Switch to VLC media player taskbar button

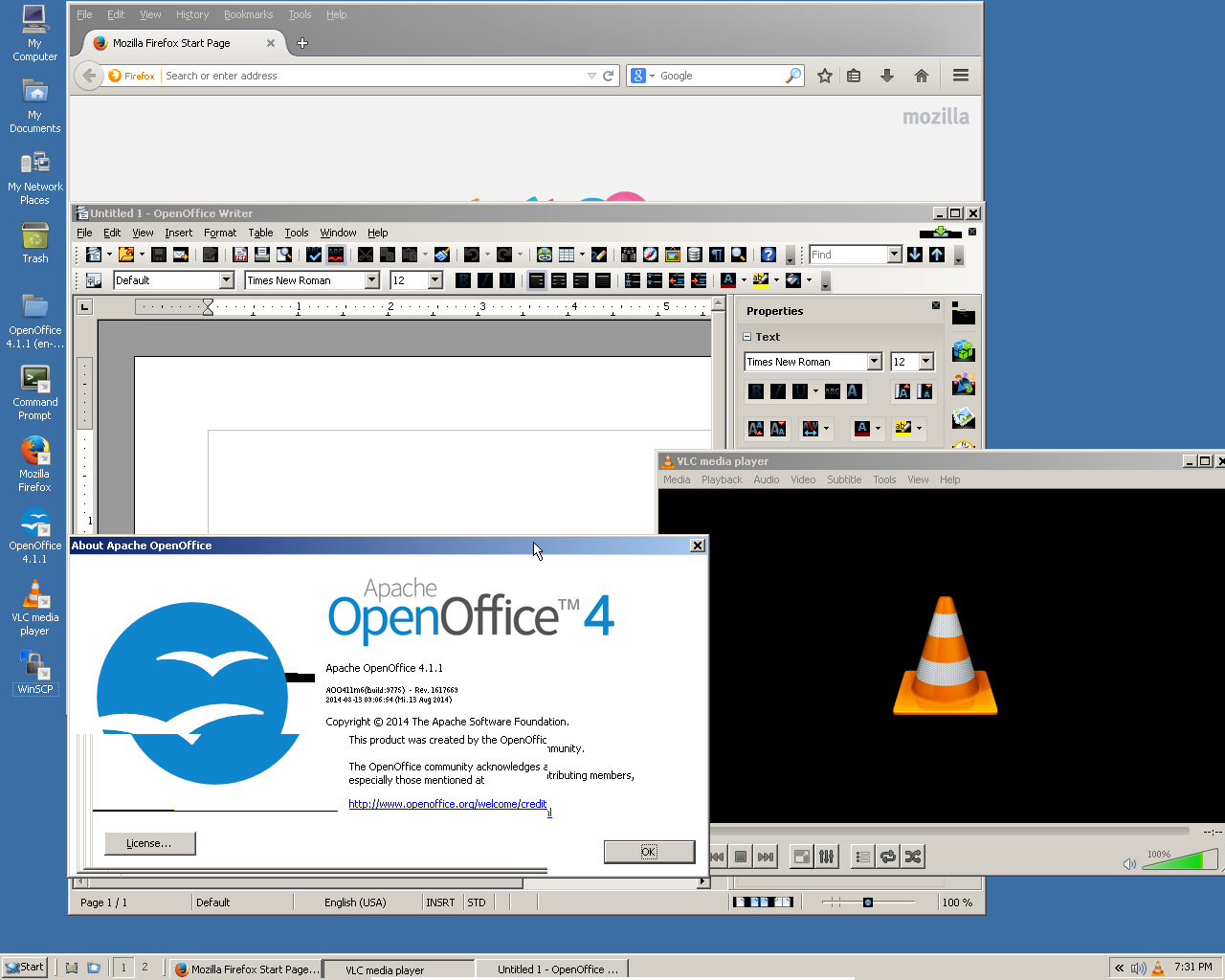(x=399, y=969)
